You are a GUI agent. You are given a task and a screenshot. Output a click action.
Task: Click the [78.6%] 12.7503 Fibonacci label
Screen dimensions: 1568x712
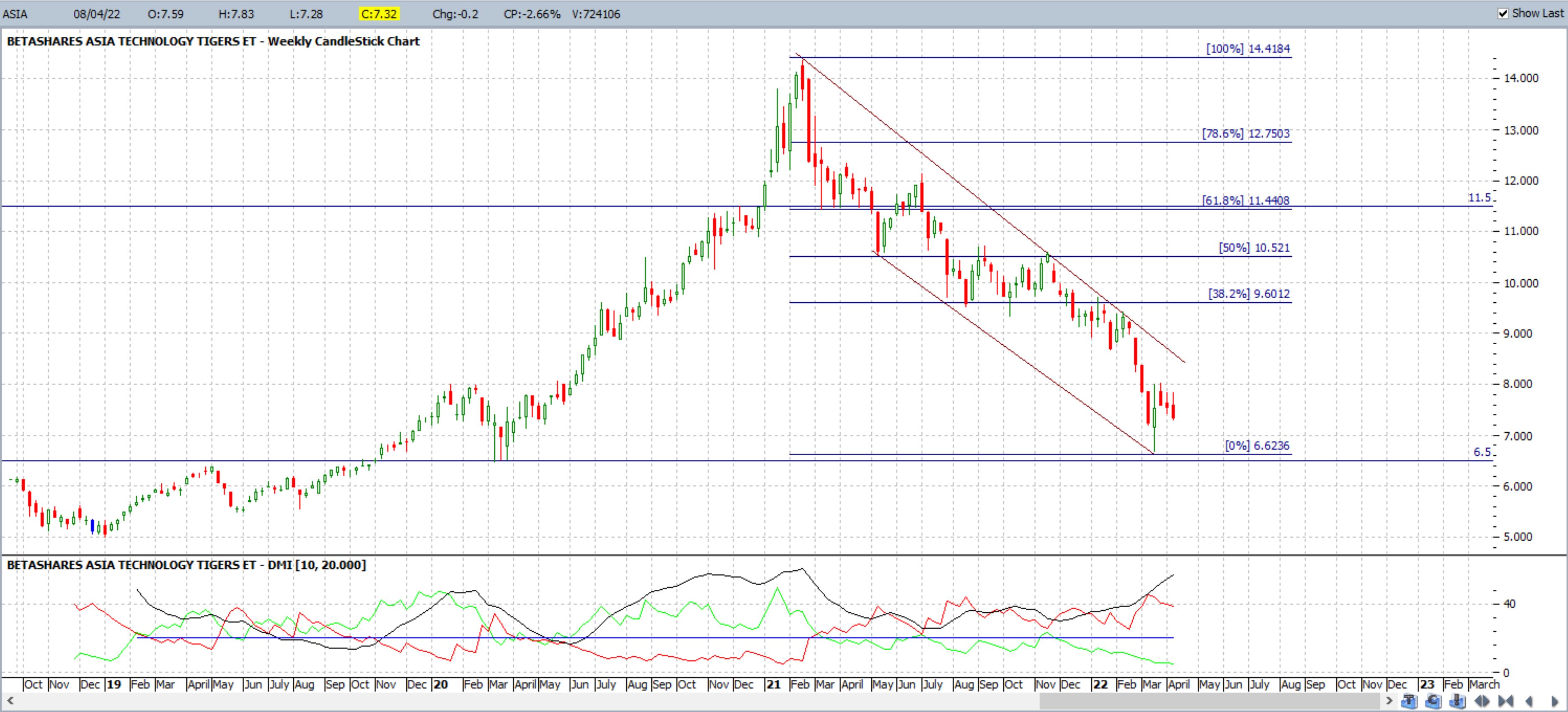(1246, 133)
